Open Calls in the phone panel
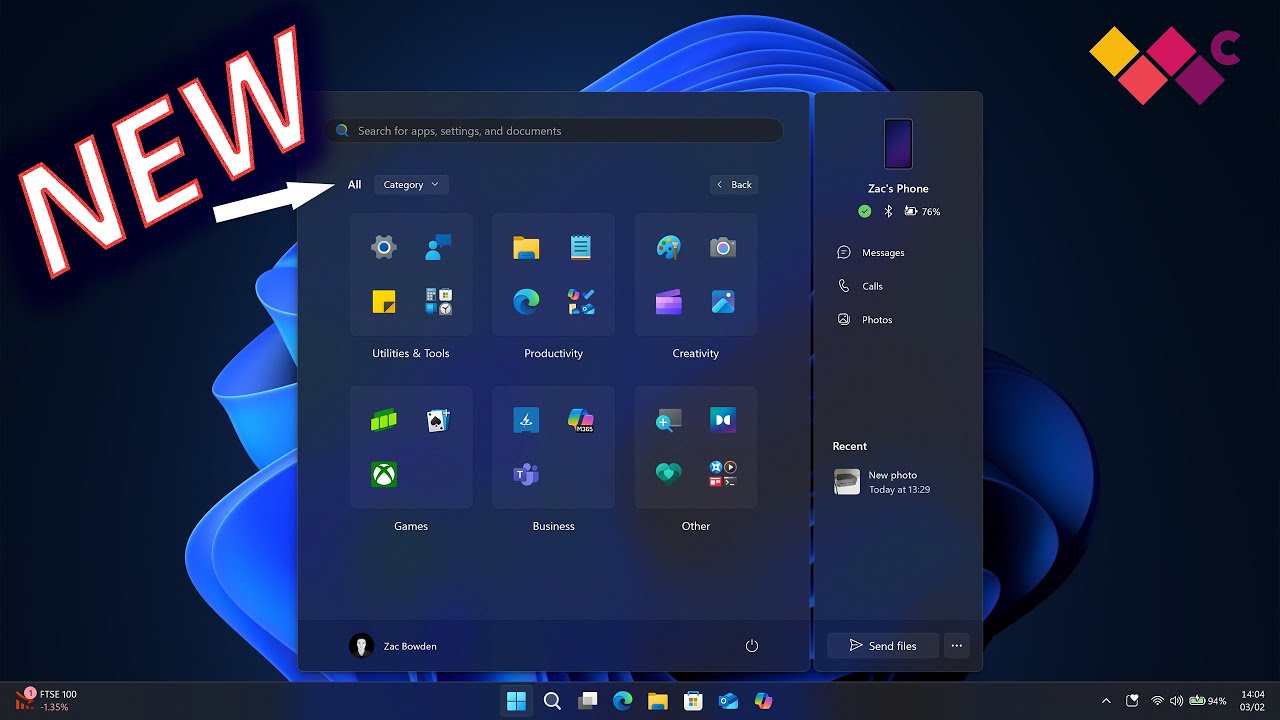 tap(872, 286)
